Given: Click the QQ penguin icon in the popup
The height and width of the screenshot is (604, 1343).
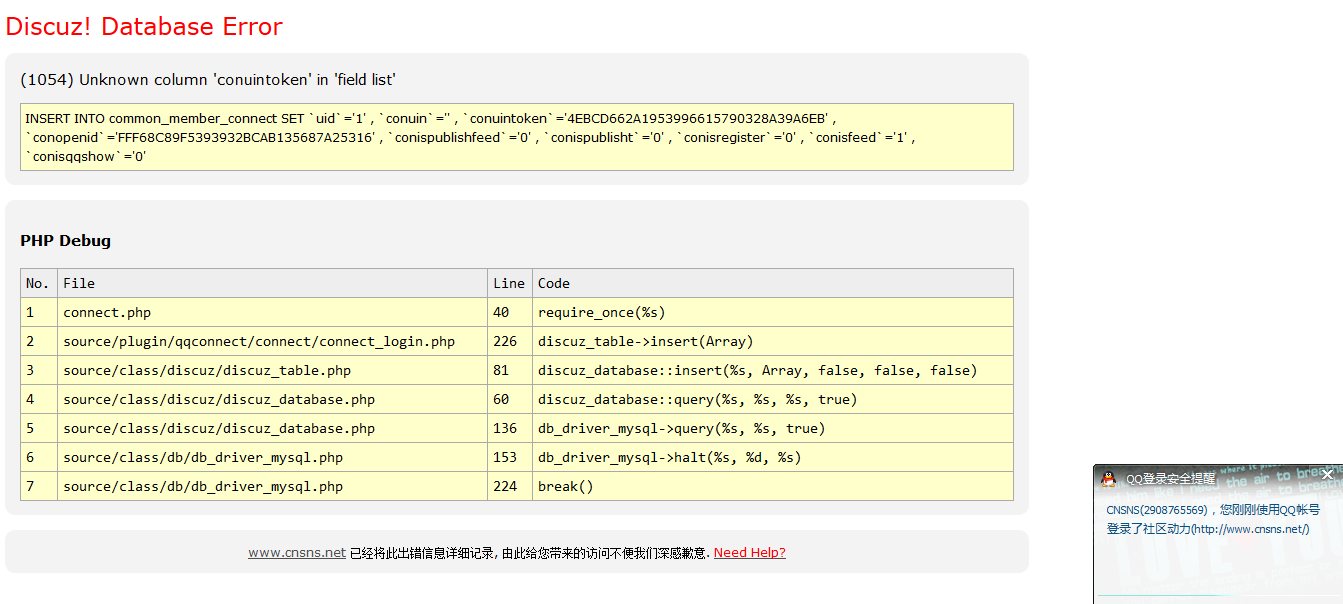Looking at the screenshot, I should pyautogui.click(x=1108, y=479).
